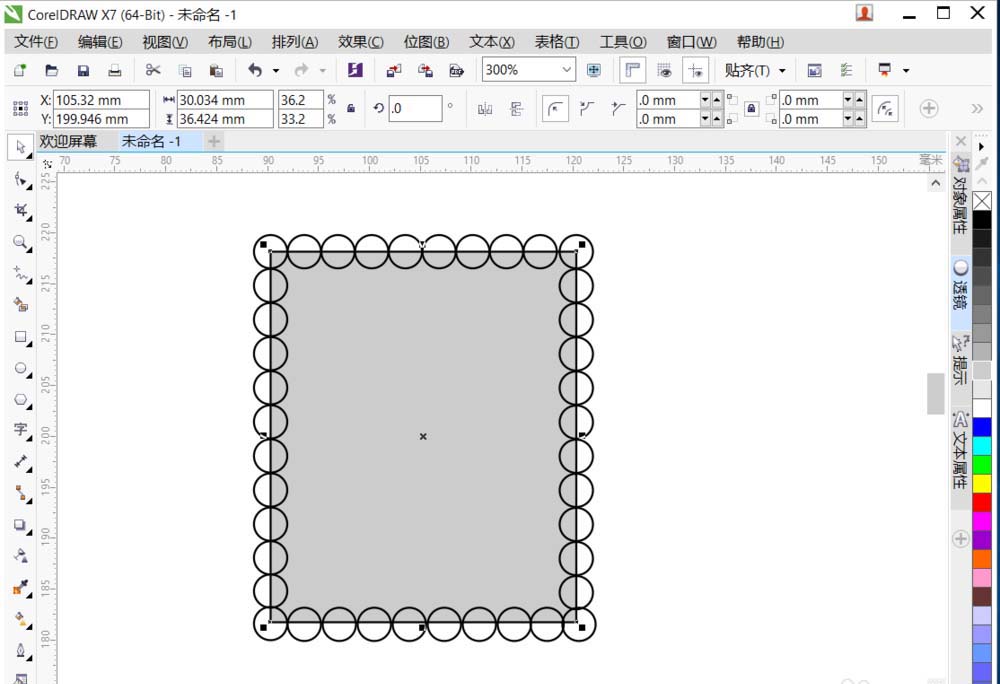Click the Print icon on the toolbar
This screenshot has width=1000, height=684.
115,70
